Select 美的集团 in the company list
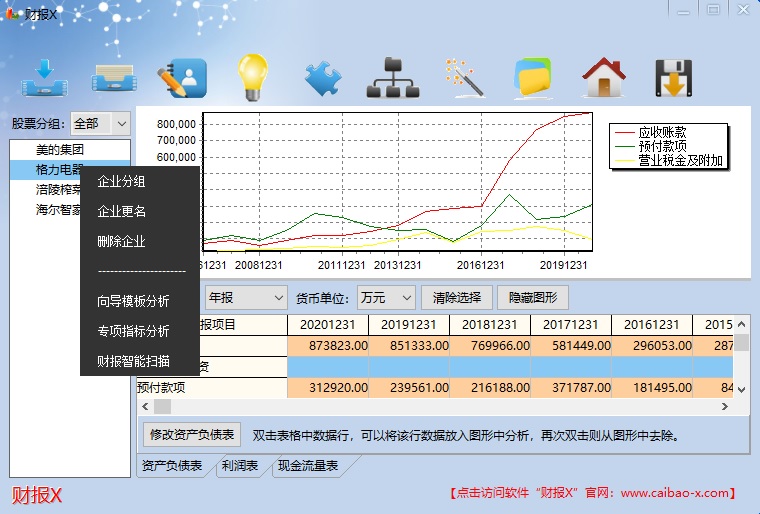 pos(59,149)
